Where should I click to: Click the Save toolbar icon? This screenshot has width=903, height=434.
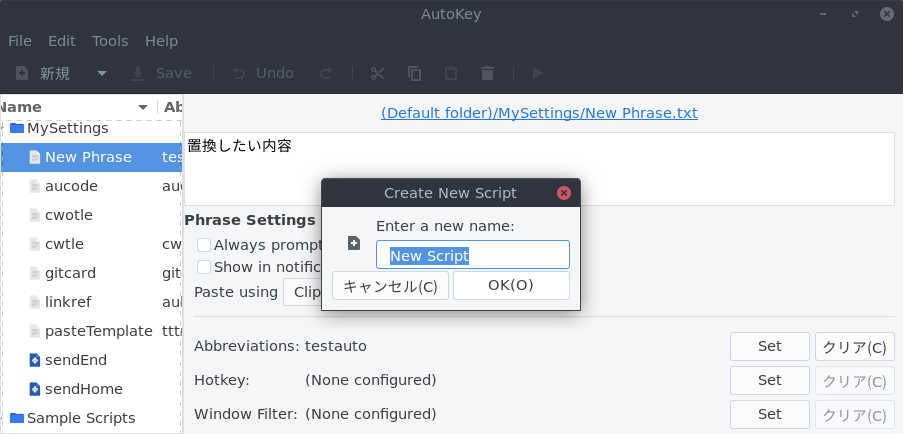[138, 73]
